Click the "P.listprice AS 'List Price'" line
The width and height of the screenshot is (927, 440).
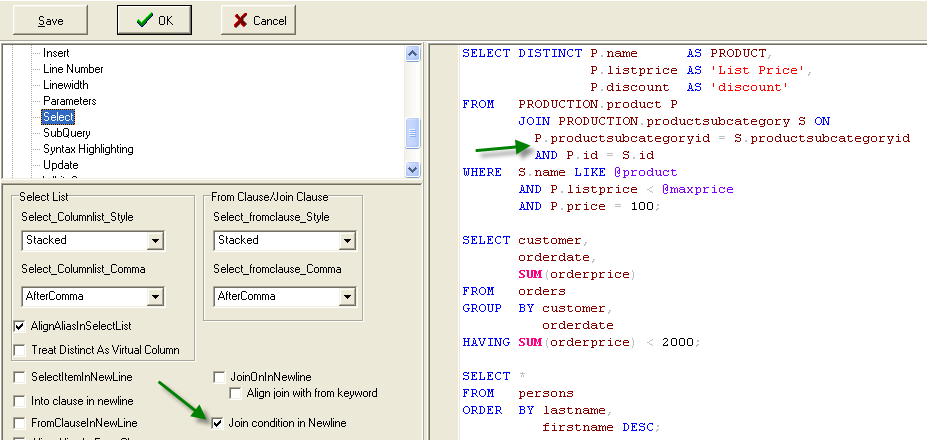(x=702, y=70)
